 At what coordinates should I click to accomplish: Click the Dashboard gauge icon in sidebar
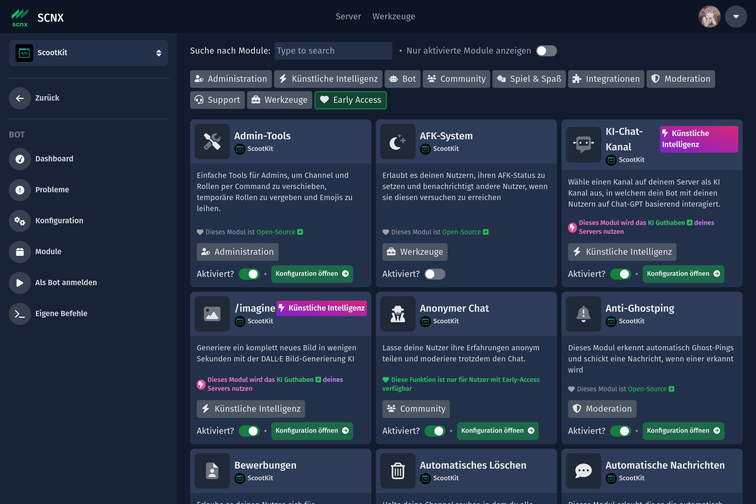point(20,159)
